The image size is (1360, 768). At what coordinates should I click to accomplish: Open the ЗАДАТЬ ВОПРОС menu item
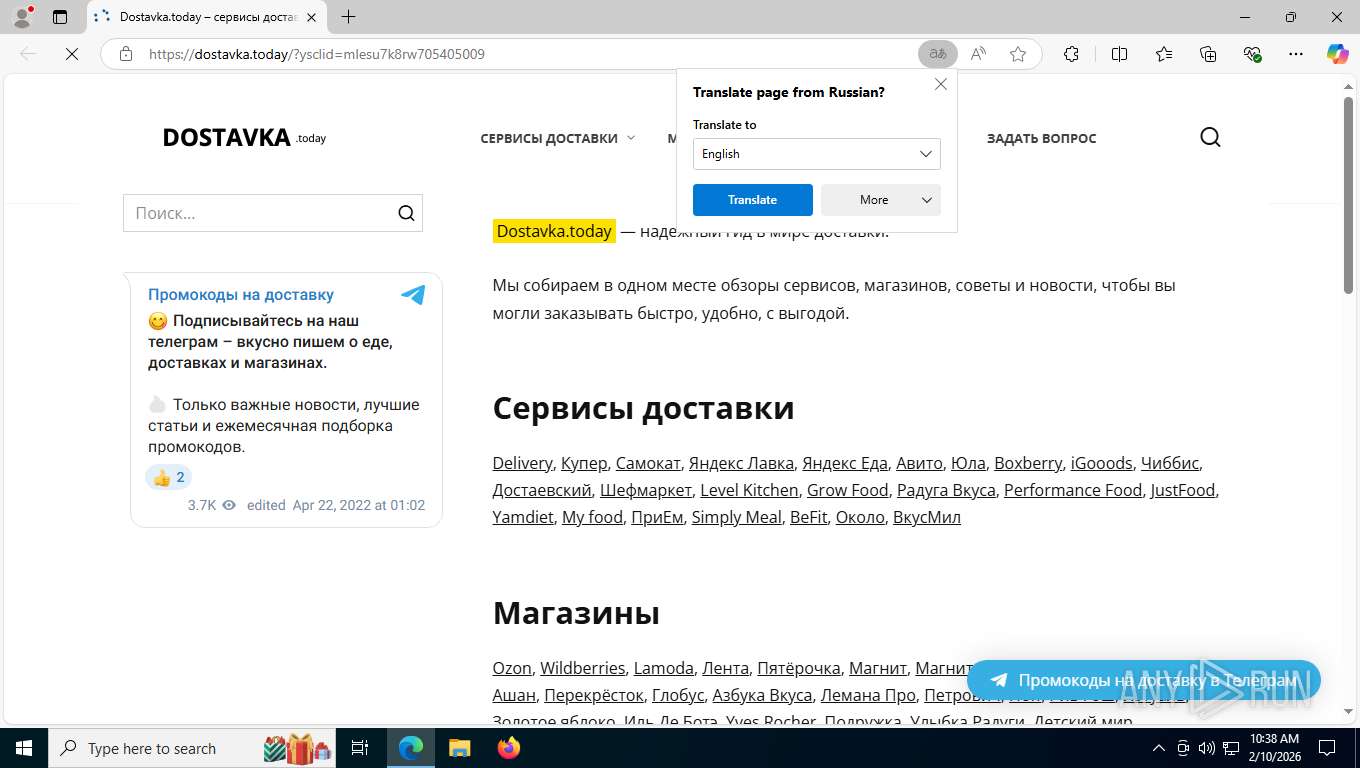tap(1041, 138)
